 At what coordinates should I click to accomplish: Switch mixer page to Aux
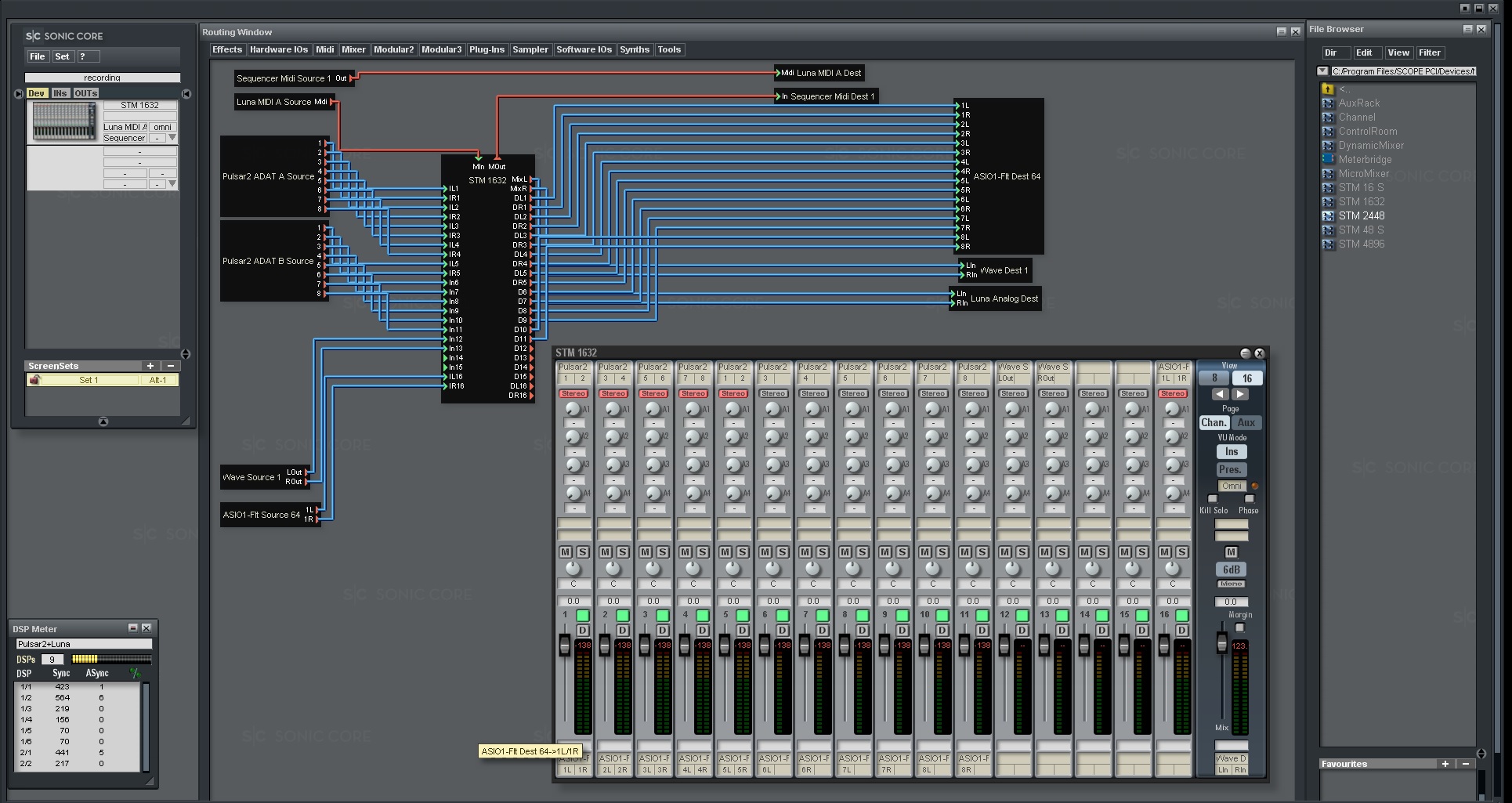[1246, 423]
